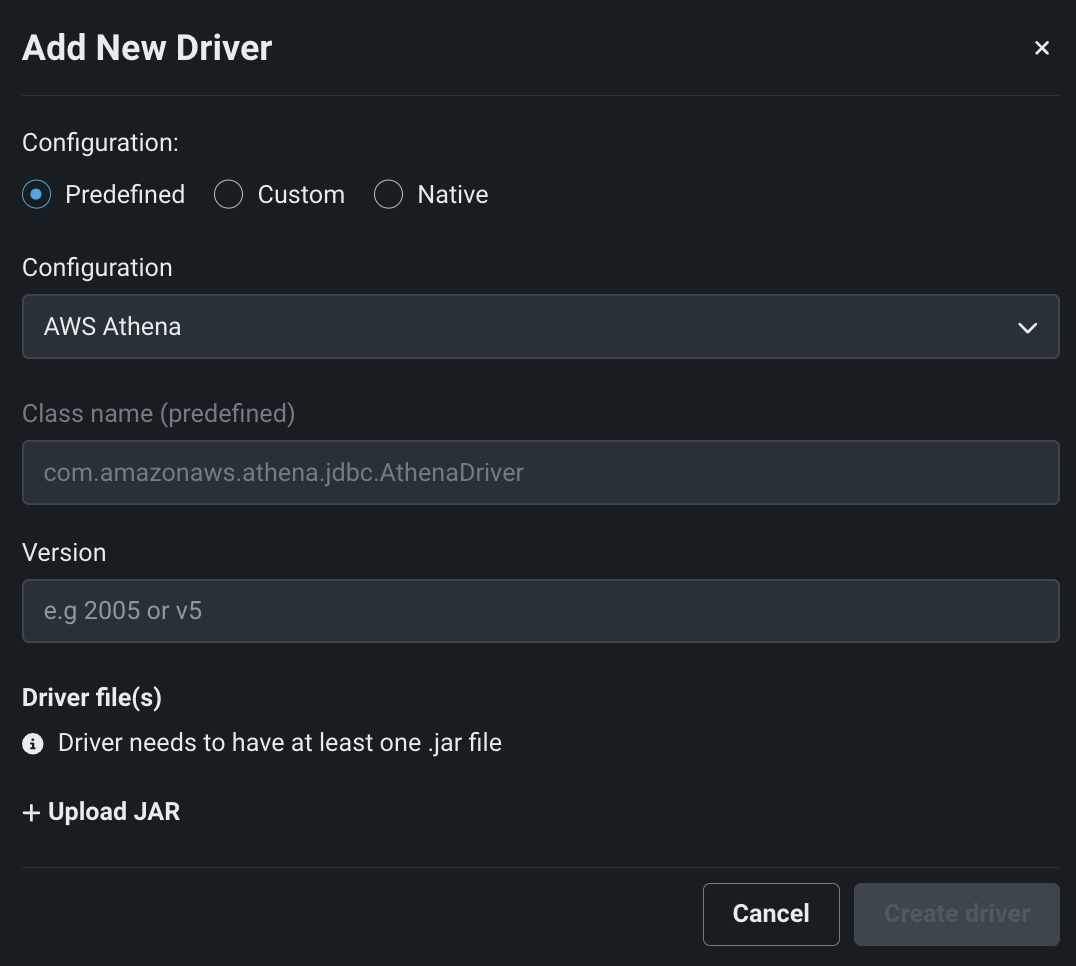The height and width of the screenshot is (966, 1076).
Task: Click the plus icon for Upload JAR
Action: 32,812
